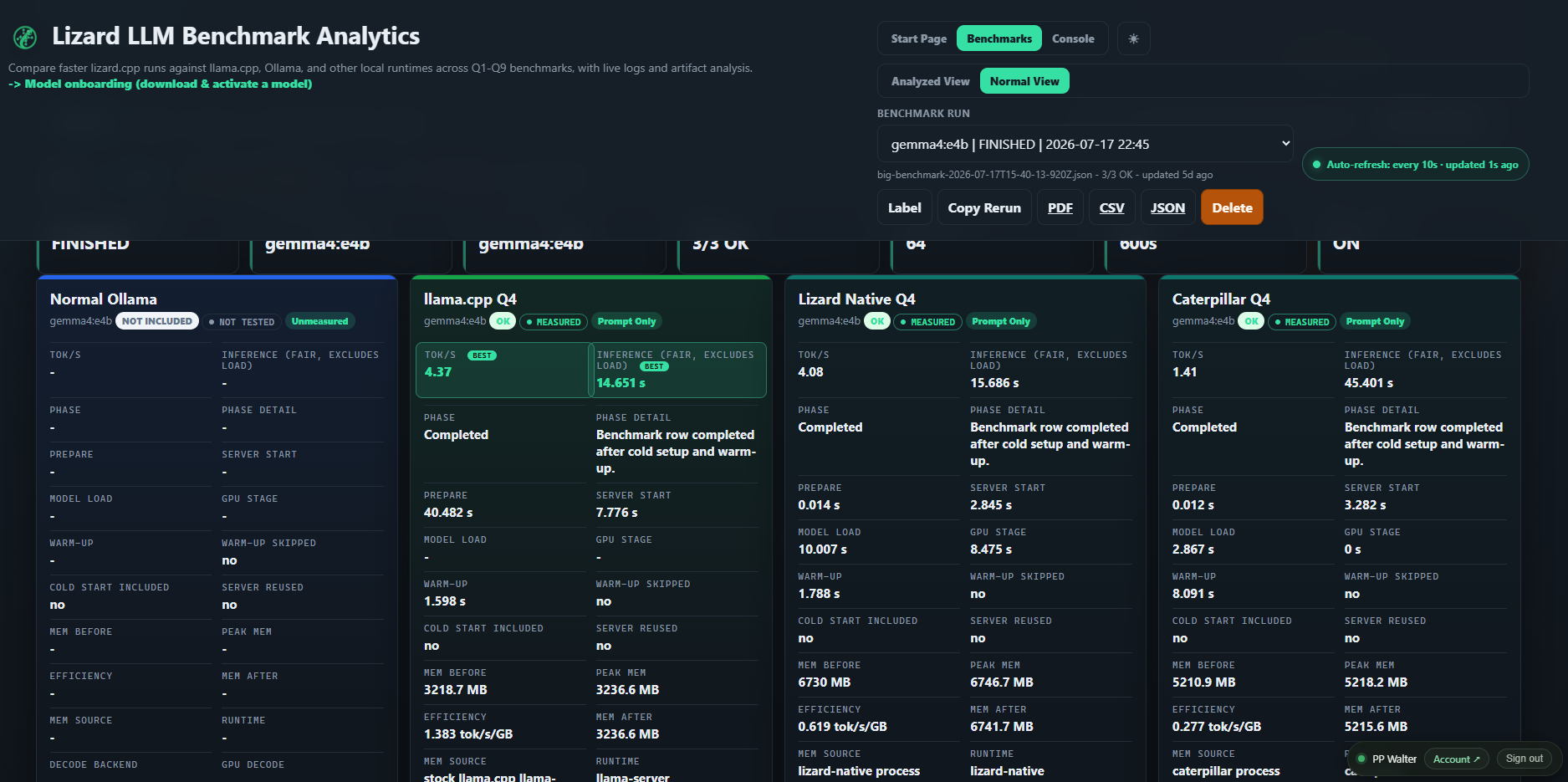
Task: Click the 15.686 s inference value
Action: 994,383
